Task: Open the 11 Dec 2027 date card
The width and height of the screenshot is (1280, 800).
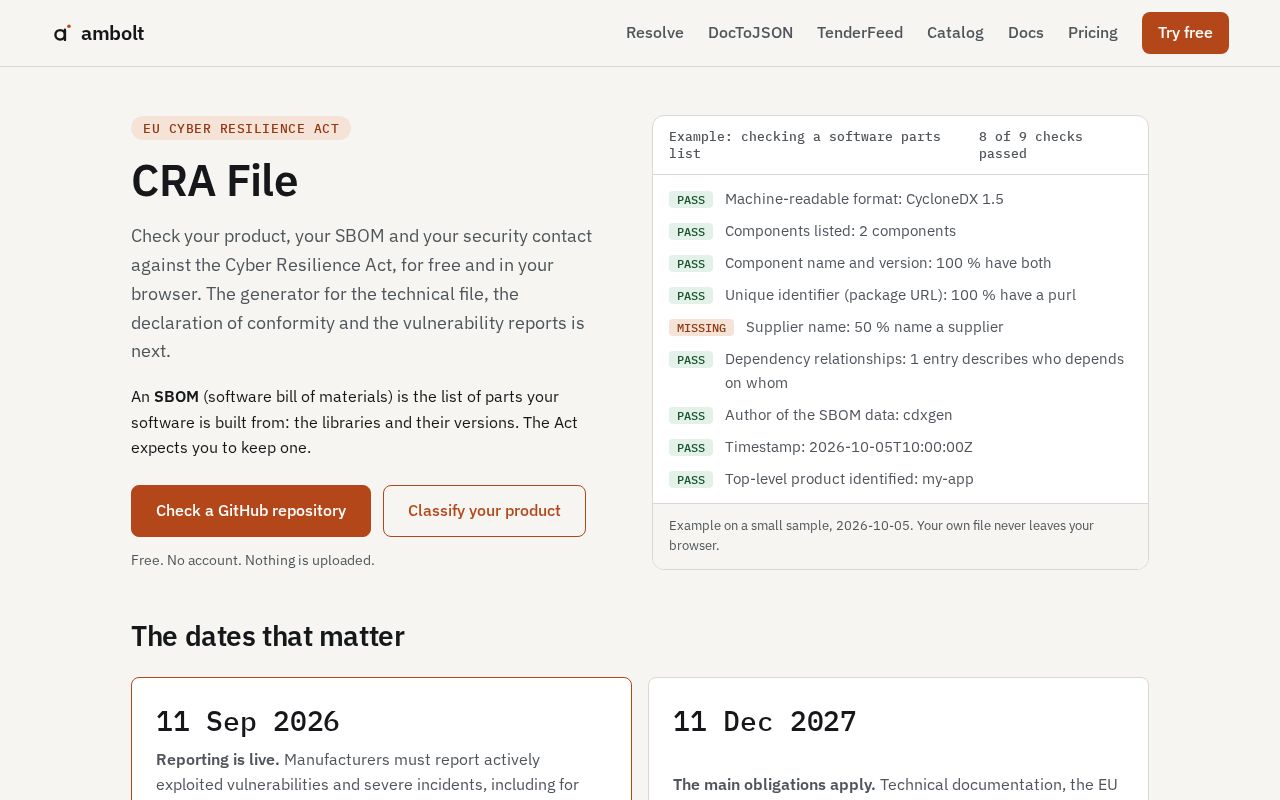Action: click(x=898, y=739)
